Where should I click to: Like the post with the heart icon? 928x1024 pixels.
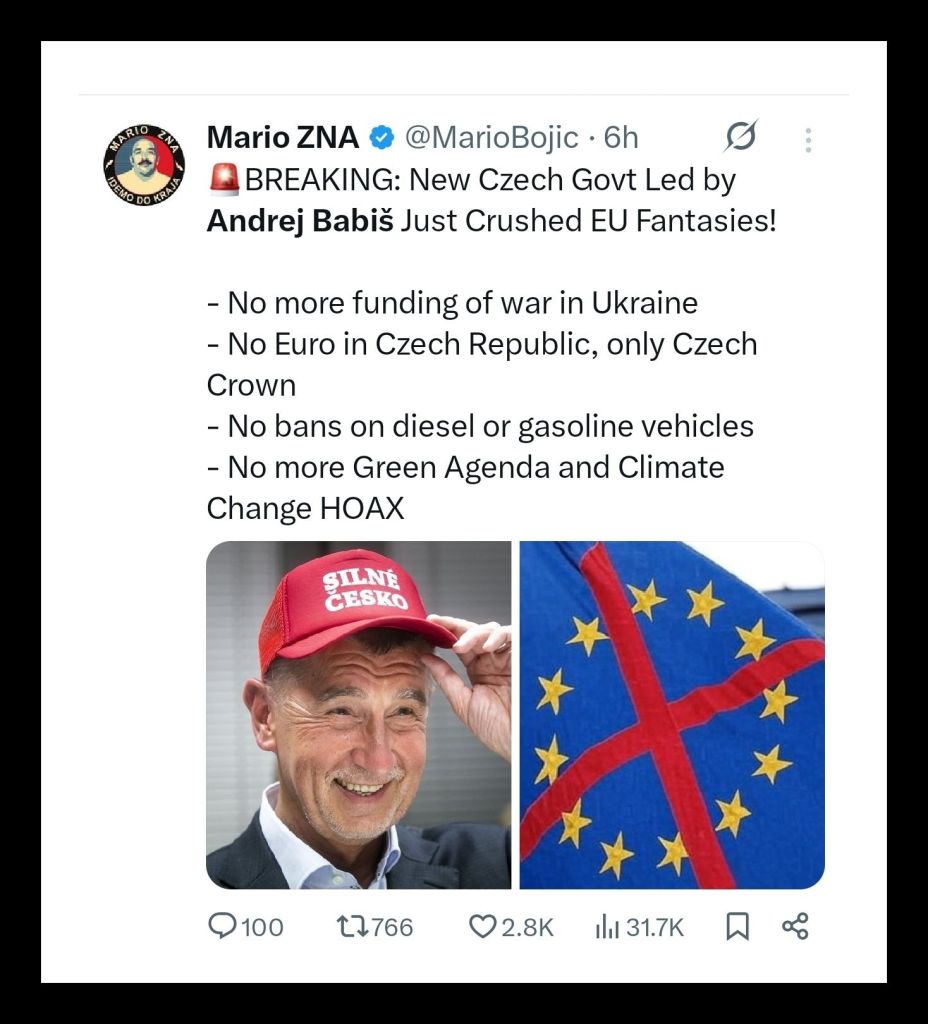point(482,927)
